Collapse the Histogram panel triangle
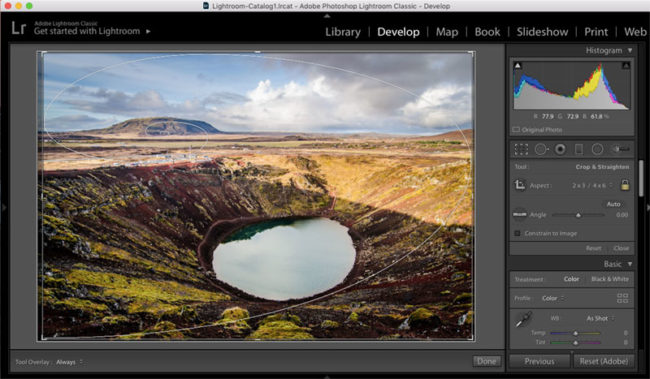 (x=630, y=50)
